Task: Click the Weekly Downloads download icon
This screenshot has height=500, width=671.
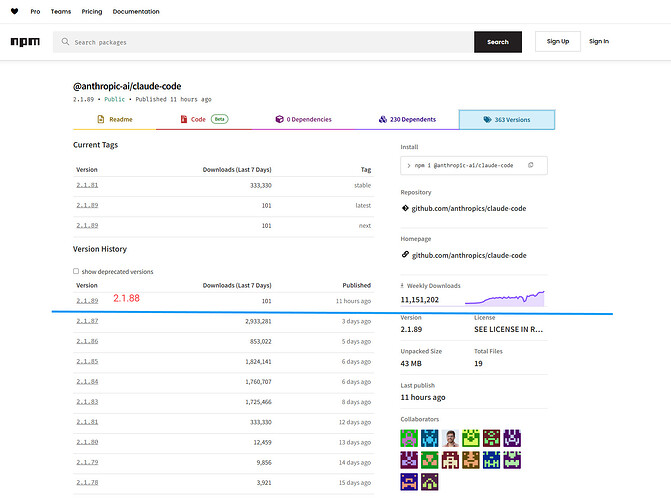Action: coord(402,286)
